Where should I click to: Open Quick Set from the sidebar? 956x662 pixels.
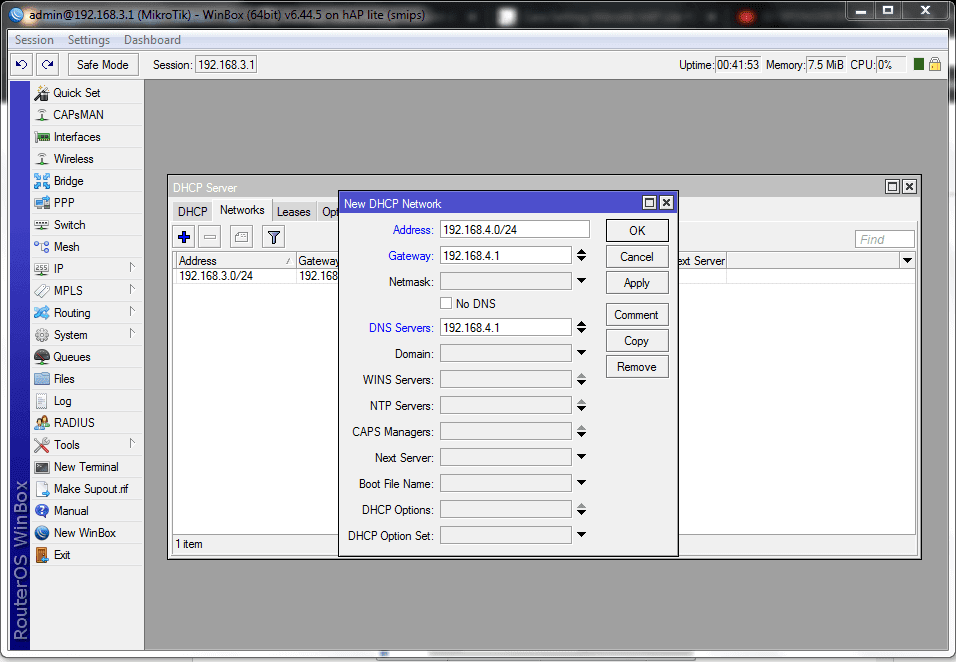pos(87,93)
